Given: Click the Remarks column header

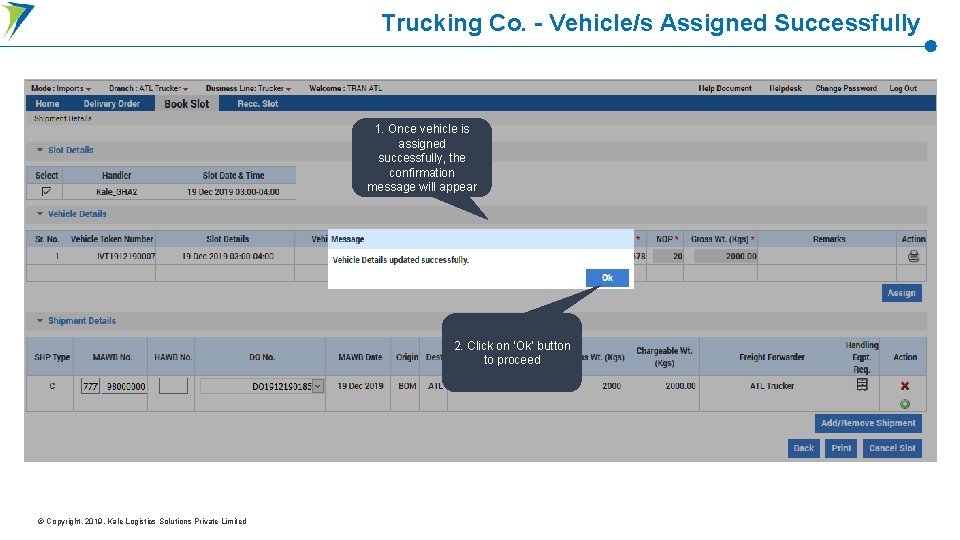Looking at the screenshot, I should (x=829, y=239).
